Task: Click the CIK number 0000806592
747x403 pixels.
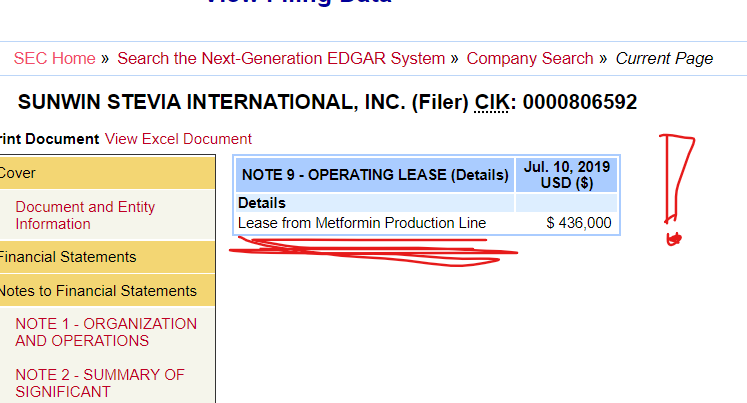Action: [x=579, y=103]
